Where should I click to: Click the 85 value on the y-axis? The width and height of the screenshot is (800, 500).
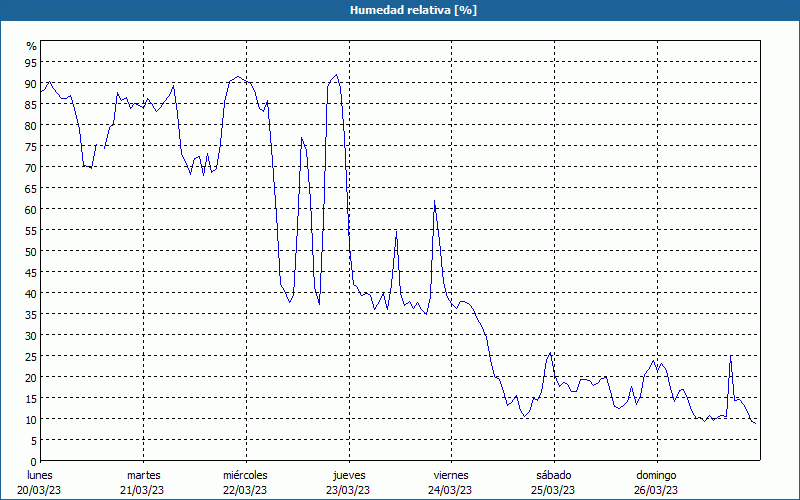(31, 104)
